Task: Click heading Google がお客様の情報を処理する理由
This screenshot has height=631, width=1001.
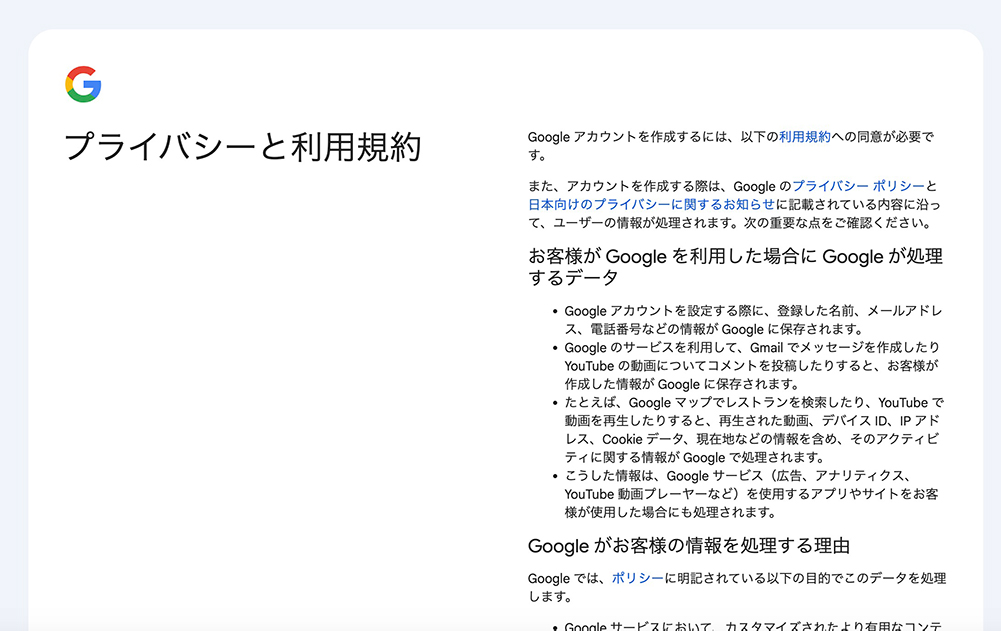Action: click(689, 546)
